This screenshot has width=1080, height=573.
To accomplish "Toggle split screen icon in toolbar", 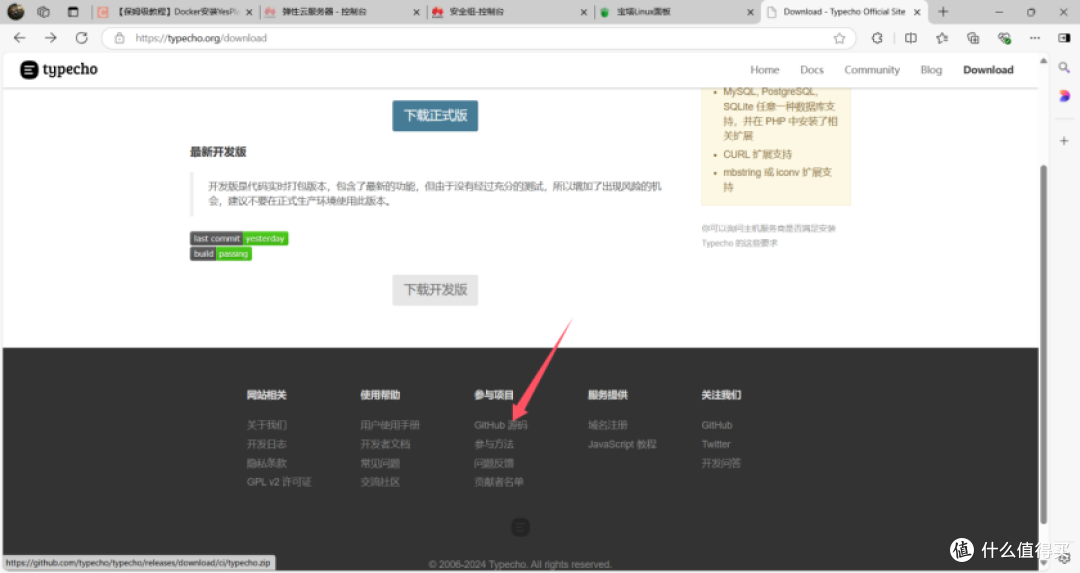I will click(x=911, y=38).
